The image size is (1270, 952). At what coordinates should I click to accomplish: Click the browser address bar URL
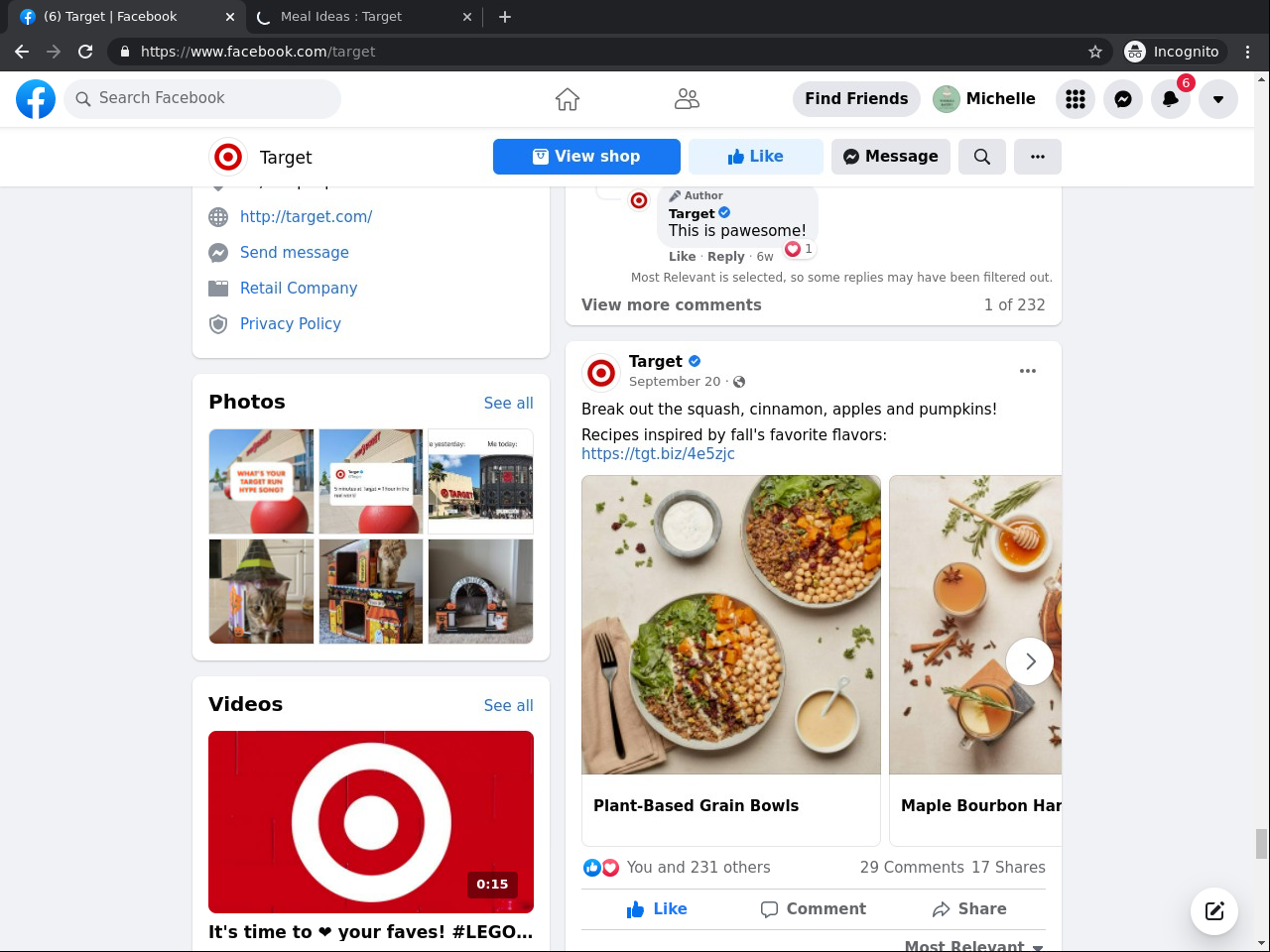[258, 52]
